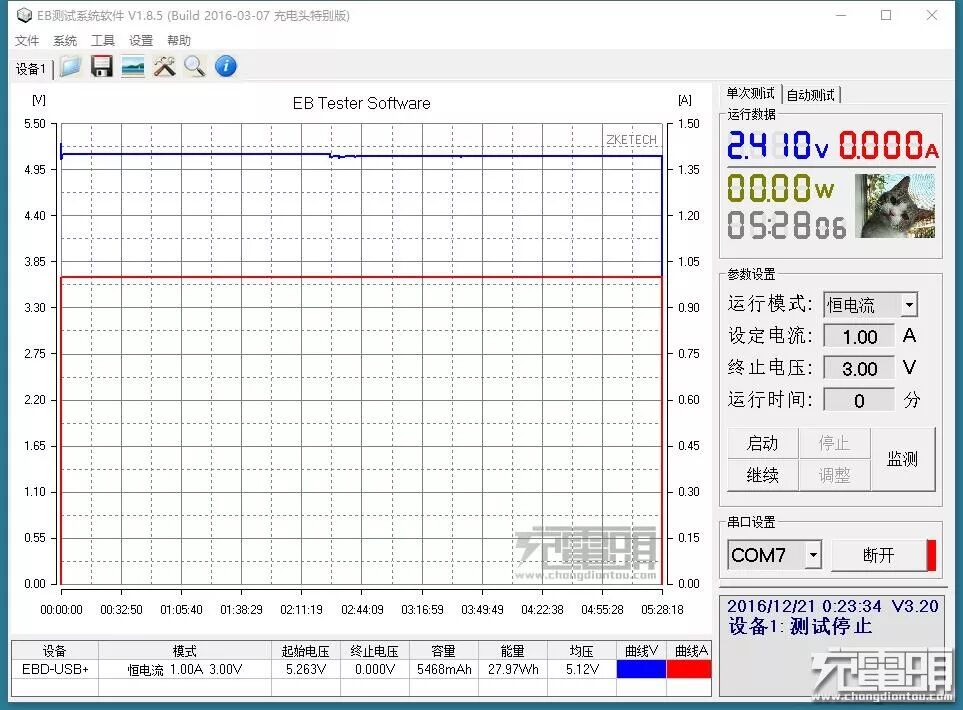Switch to the 单次测试 tab

click(x=750, y=93)
